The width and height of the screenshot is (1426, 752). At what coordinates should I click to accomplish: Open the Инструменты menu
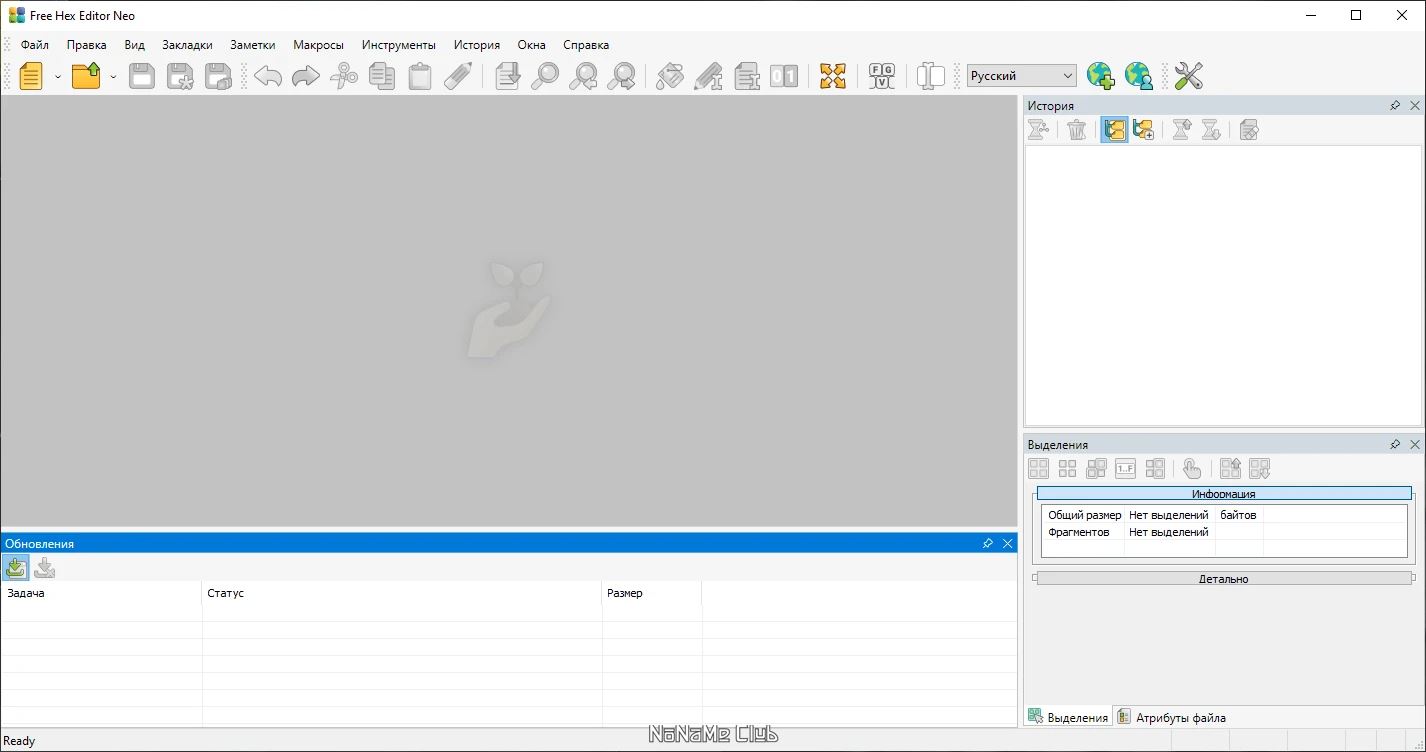pos(399,45)
